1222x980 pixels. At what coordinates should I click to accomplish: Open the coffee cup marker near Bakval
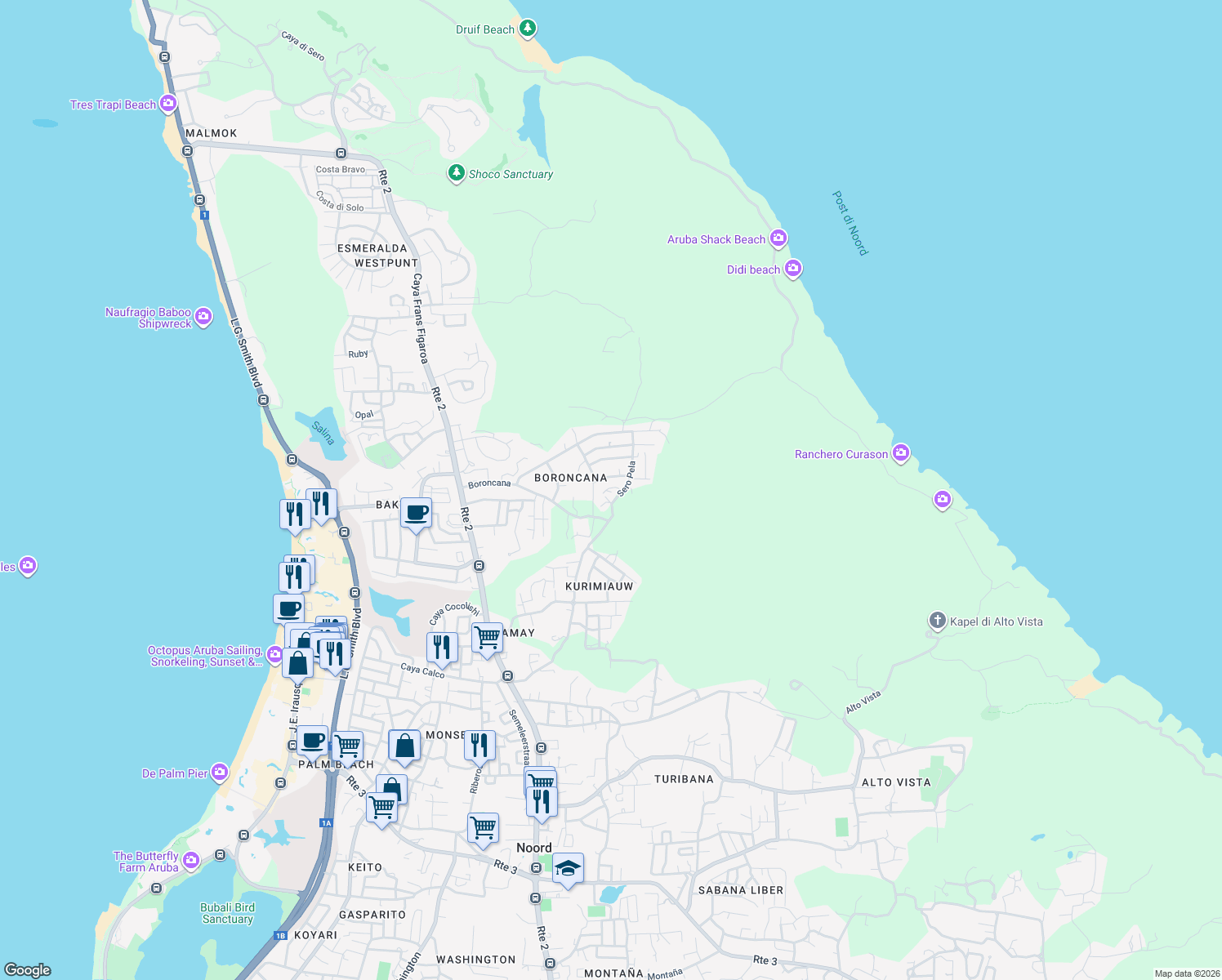pyautogui.click(x=417, y=514)
